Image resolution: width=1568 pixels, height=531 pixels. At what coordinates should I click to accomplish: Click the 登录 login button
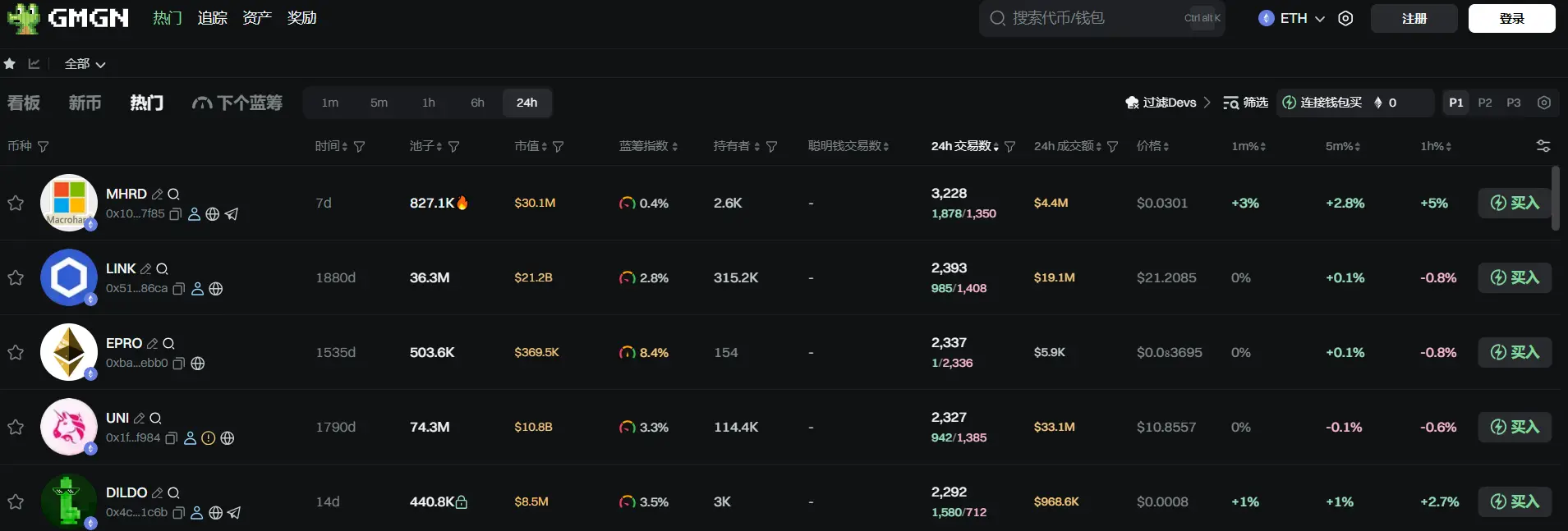coord(1511,18)
